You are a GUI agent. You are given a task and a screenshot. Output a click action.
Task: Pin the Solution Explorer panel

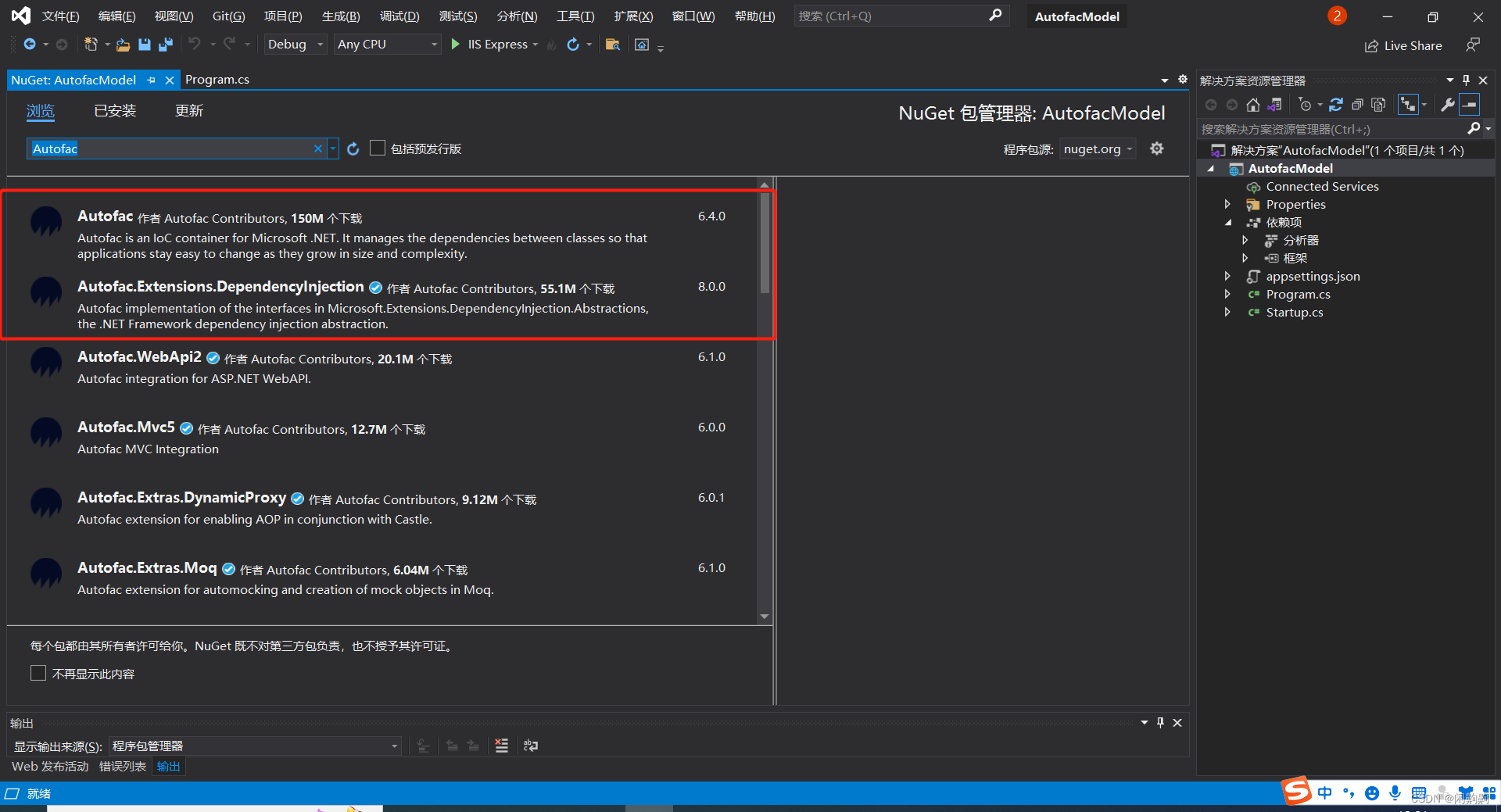tap(1466, 80)
